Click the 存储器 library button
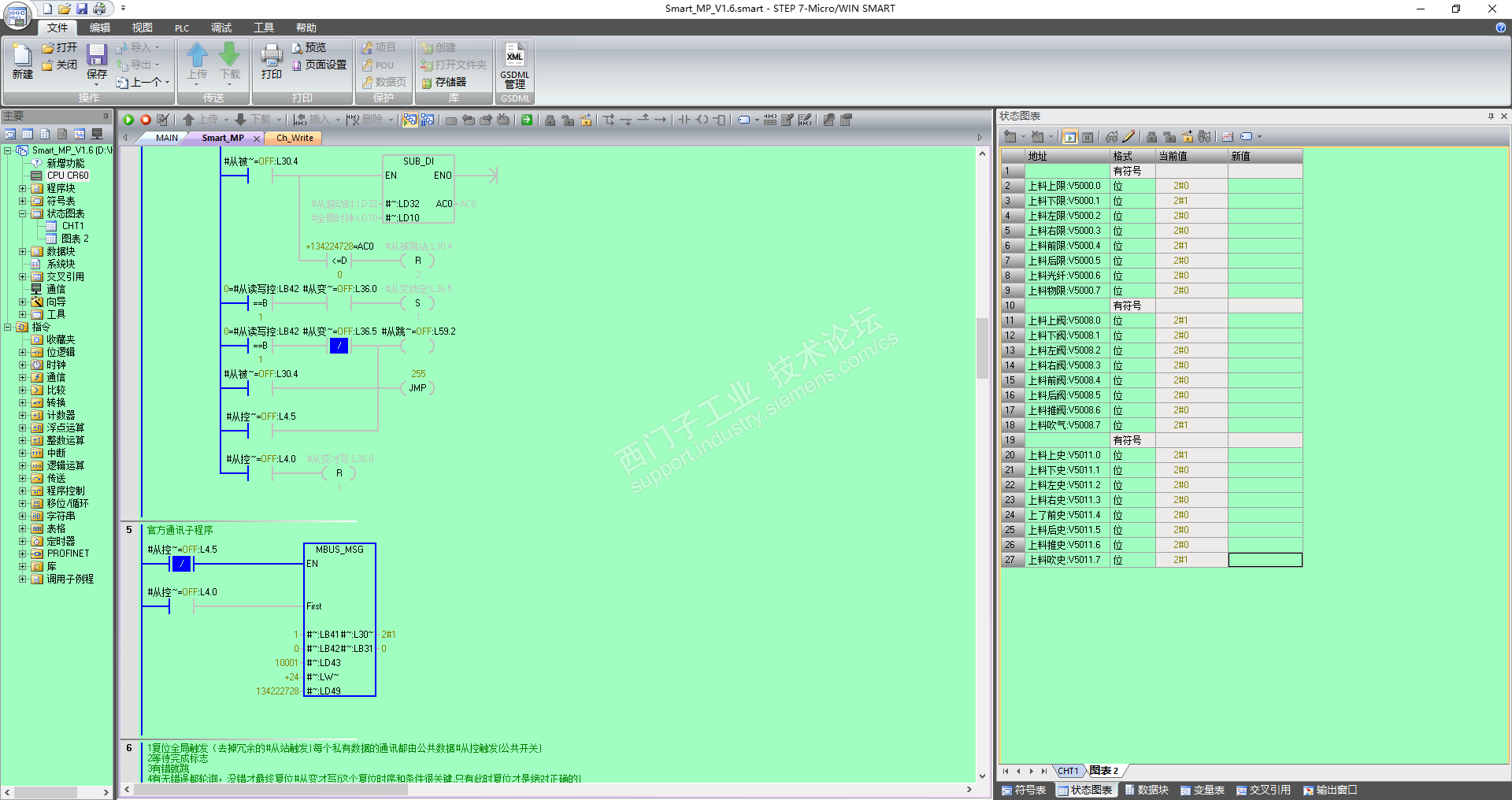1512x800 pixels. point(443,82)
